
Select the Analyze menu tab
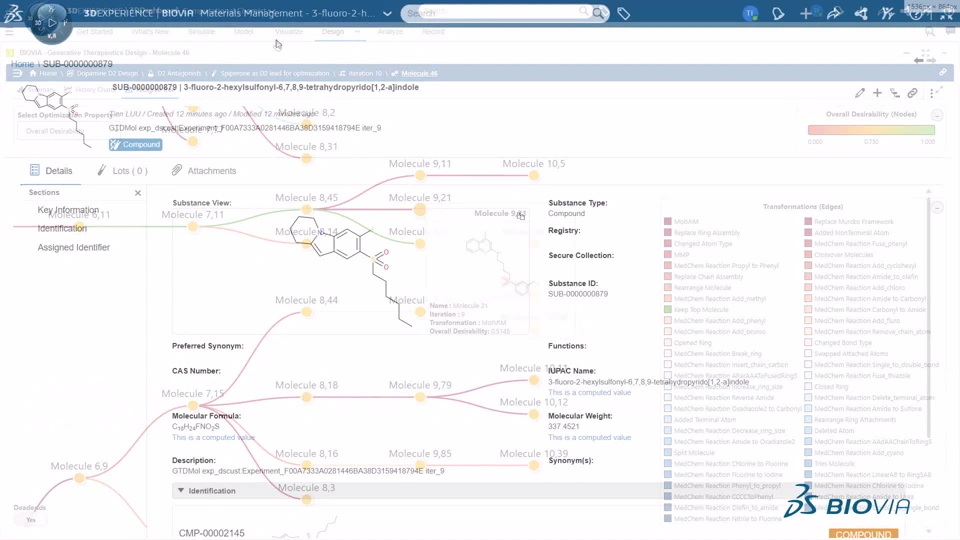coord(390,31)
